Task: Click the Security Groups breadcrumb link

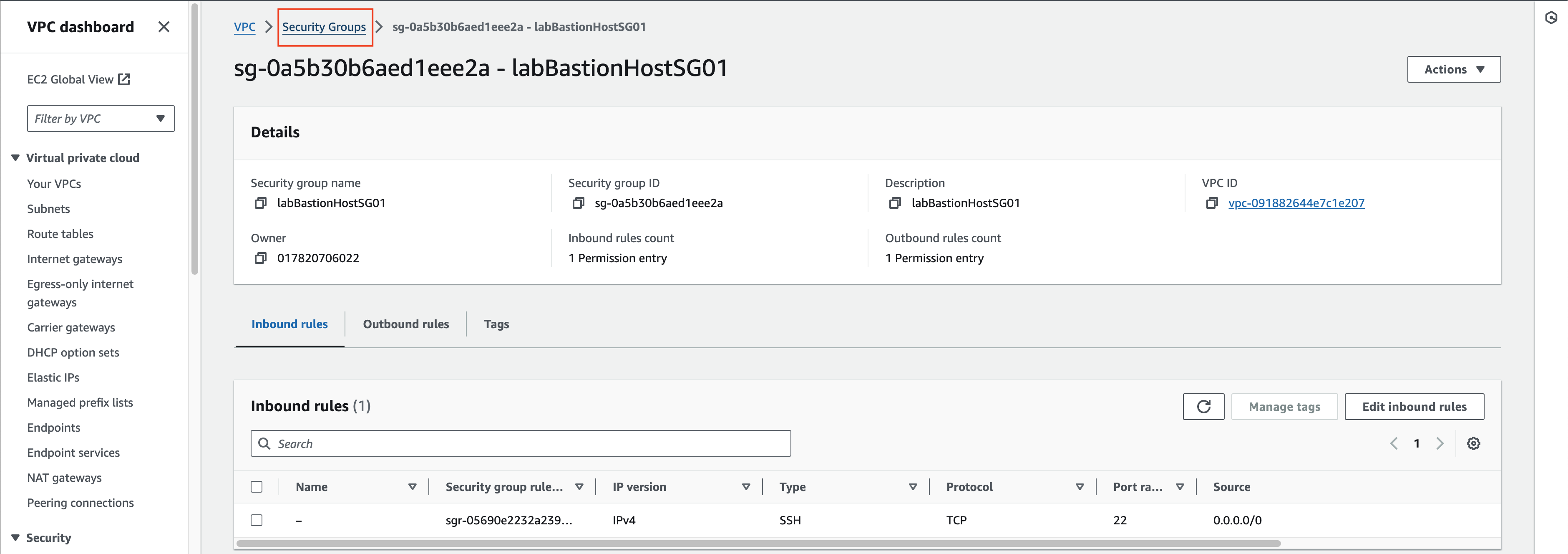Action: [324, 27]
